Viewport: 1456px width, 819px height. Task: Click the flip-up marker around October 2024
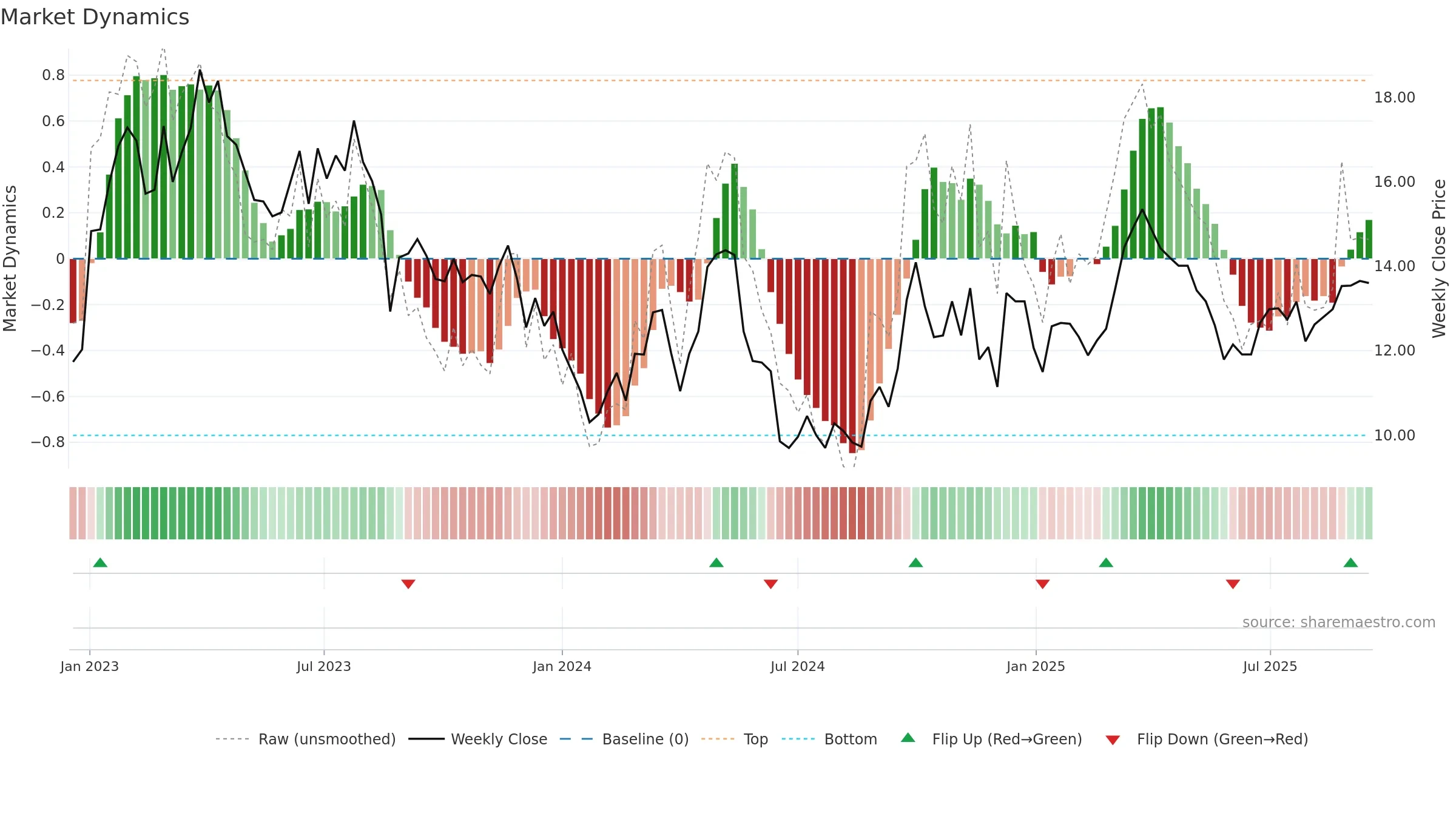point(915,562)
